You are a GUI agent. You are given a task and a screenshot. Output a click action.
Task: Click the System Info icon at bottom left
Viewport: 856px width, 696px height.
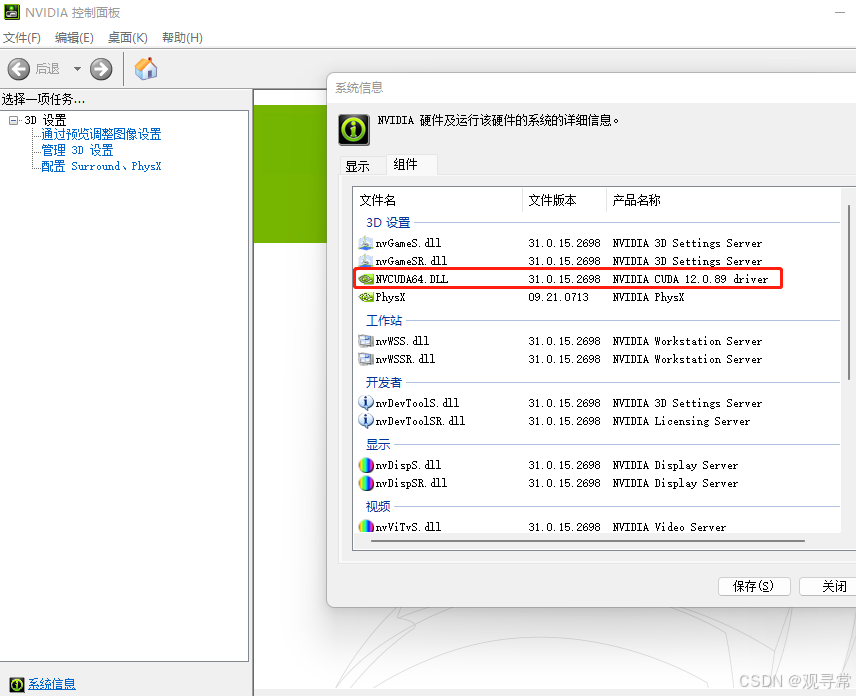pos(17,684)
